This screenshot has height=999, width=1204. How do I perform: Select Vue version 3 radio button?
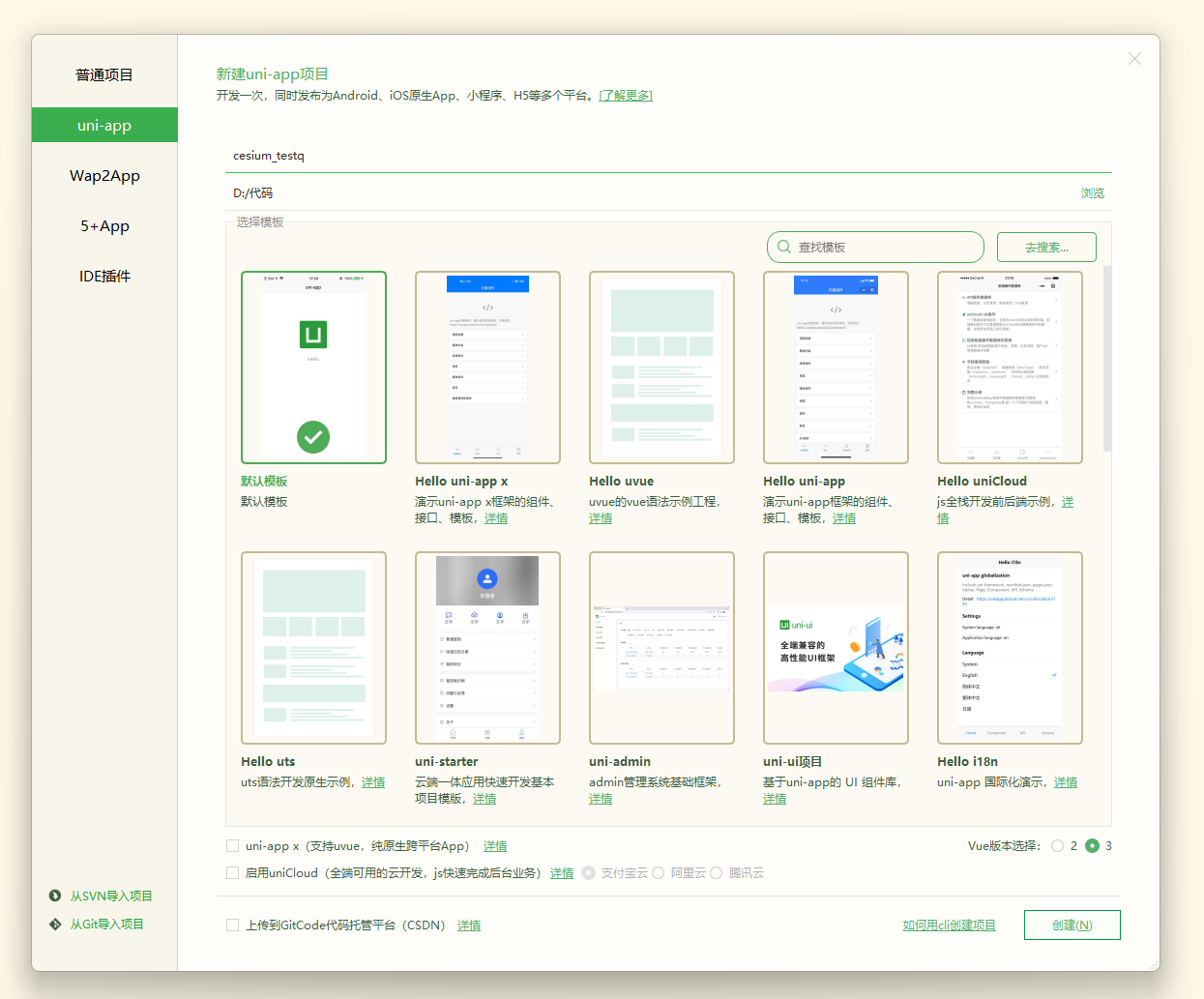tap(1092, 845)
